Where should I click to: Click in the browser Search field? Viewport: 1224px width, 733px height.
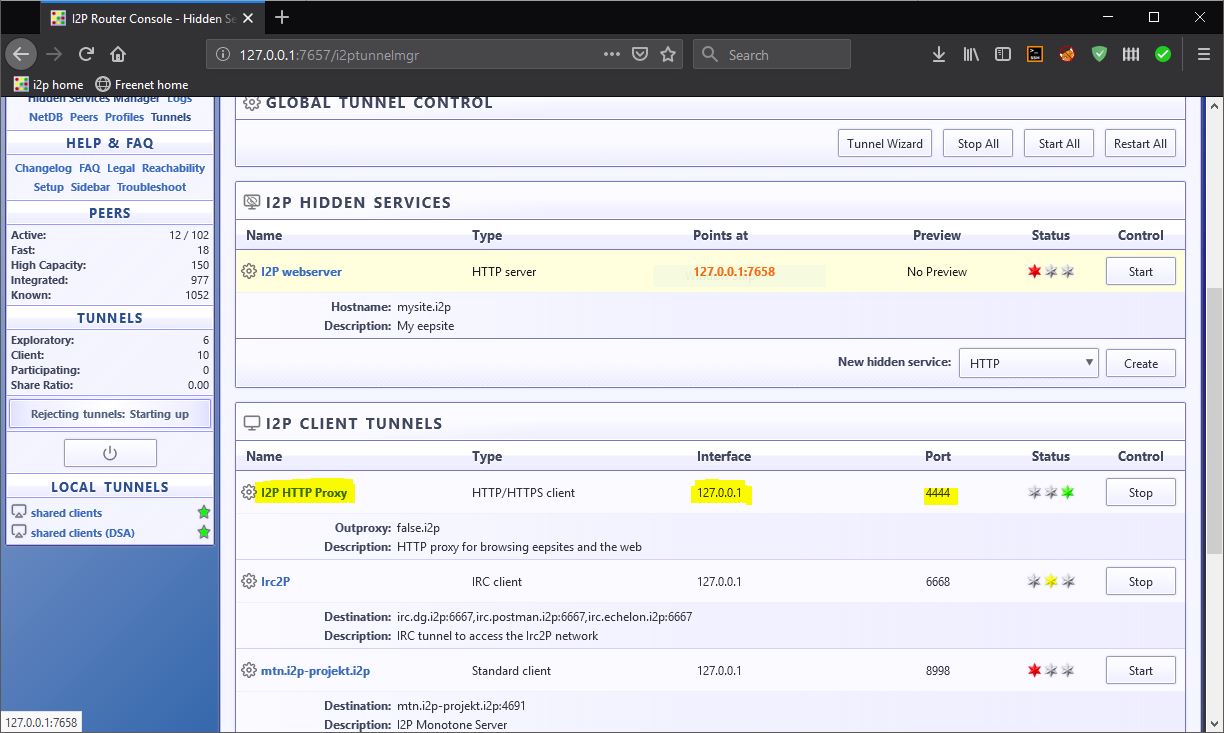click(x=771, y=55)
